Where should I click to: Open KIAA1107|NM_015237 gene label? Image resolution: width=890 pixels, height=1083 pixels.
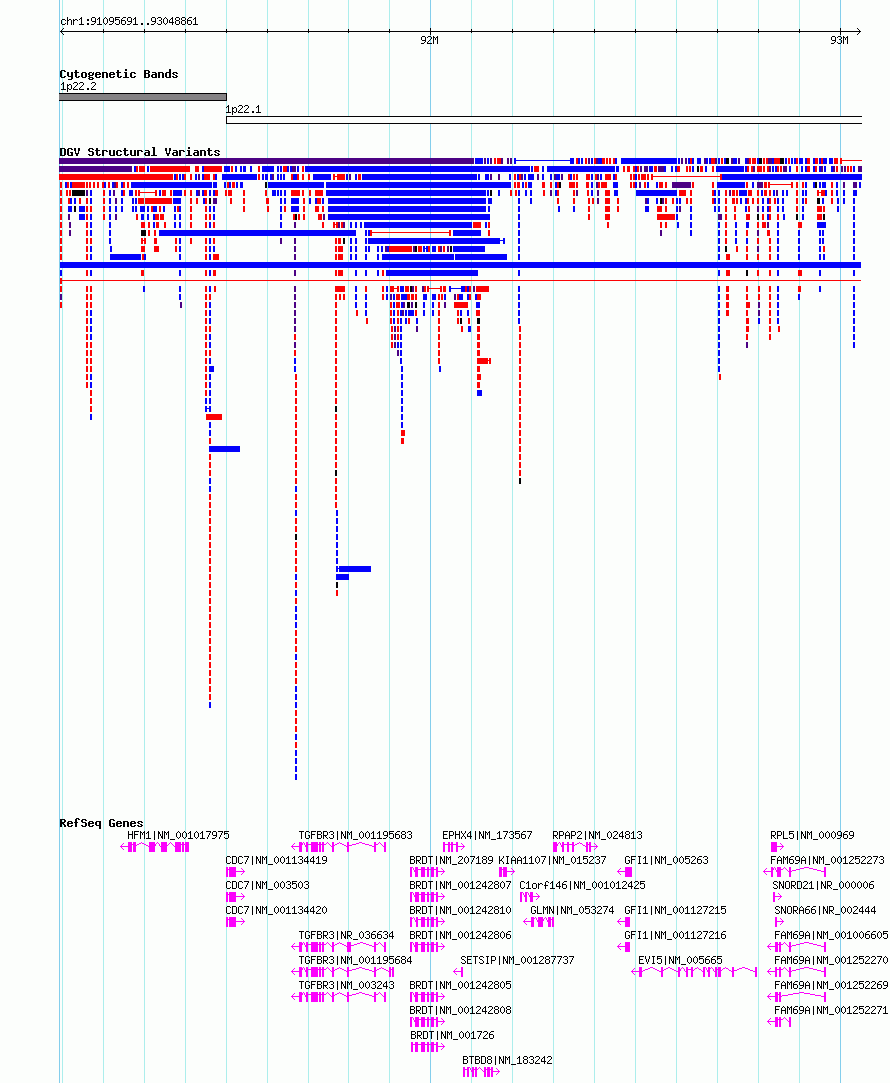[x=552, y=860]
